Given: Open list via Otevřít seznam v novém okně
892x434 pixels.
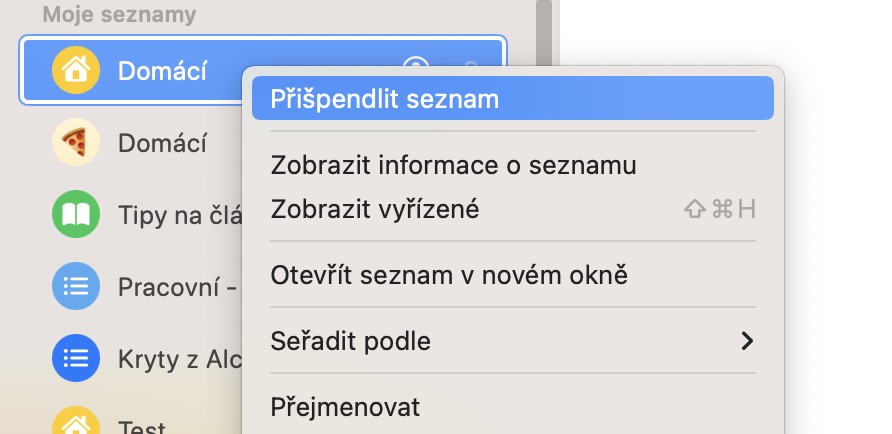Looking at the screenshot, I should click(449, 274).
